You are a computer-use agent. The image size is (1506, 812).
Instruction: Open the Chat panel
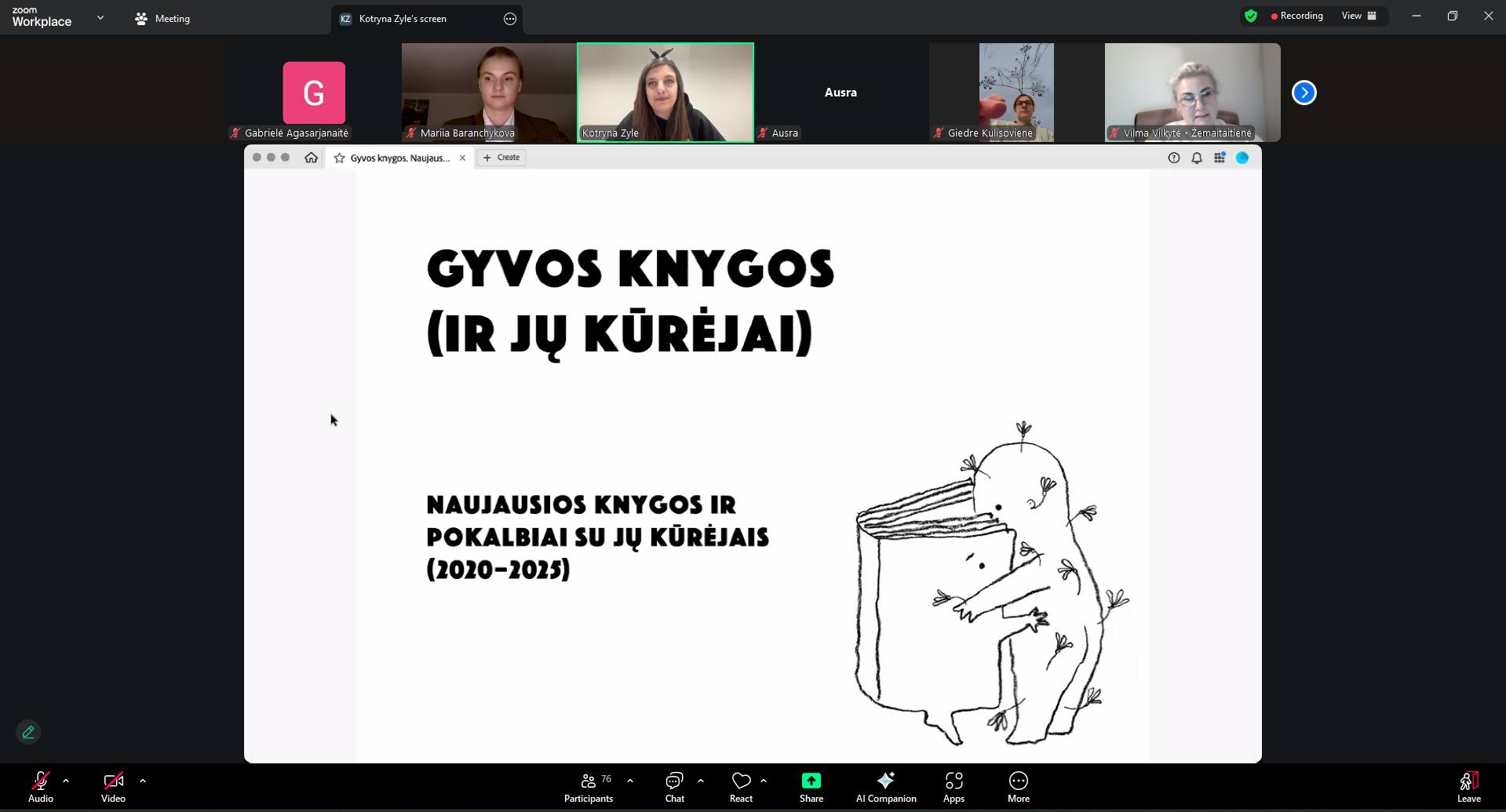tap(674, 787)
